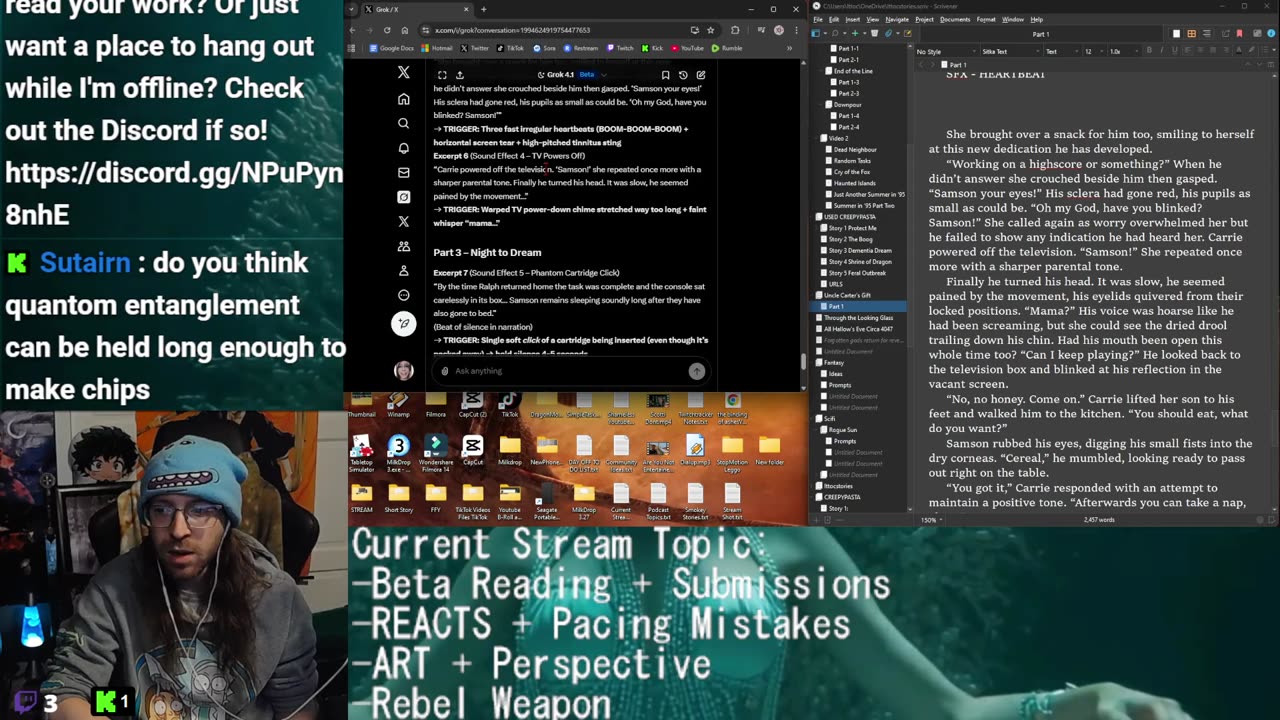Viewport: 1280px width, 720px height.
Task: Switch Scrivener to document view mode
Action: [x=1176, y=33]
